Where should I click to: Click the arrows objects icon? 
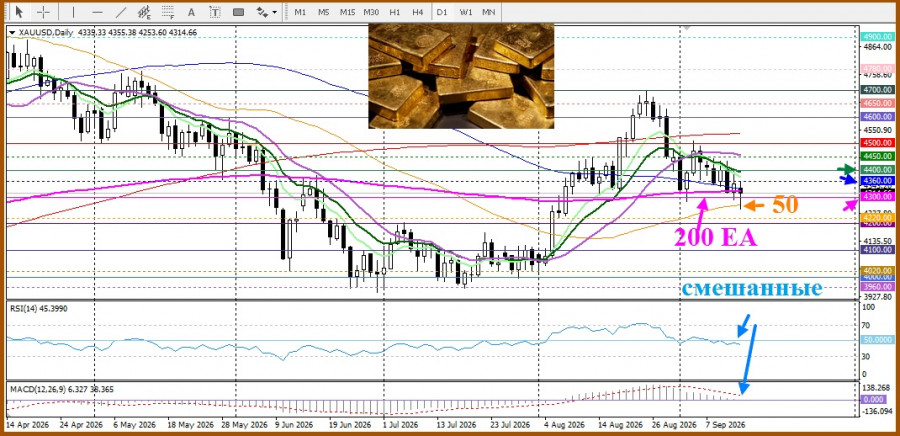pos(262,11)
